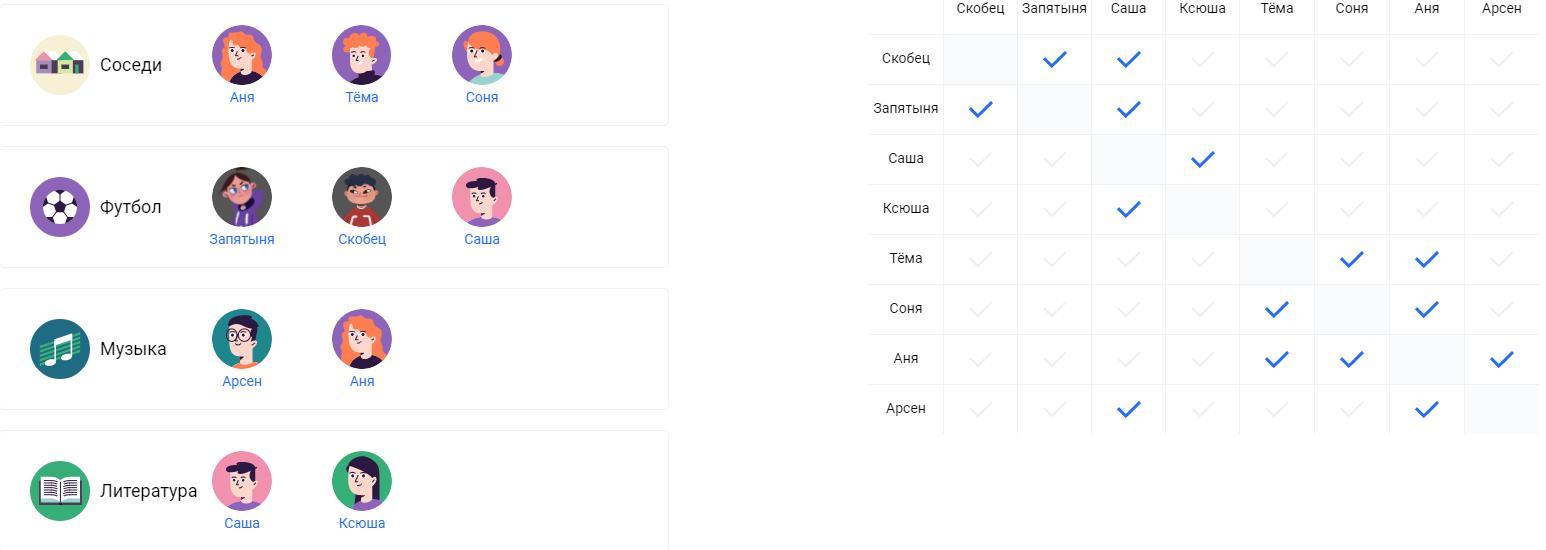This screenshot has width=1546, height=550.
Task: Click the Музыка notes group icon
Action: [x=60, y=349]
